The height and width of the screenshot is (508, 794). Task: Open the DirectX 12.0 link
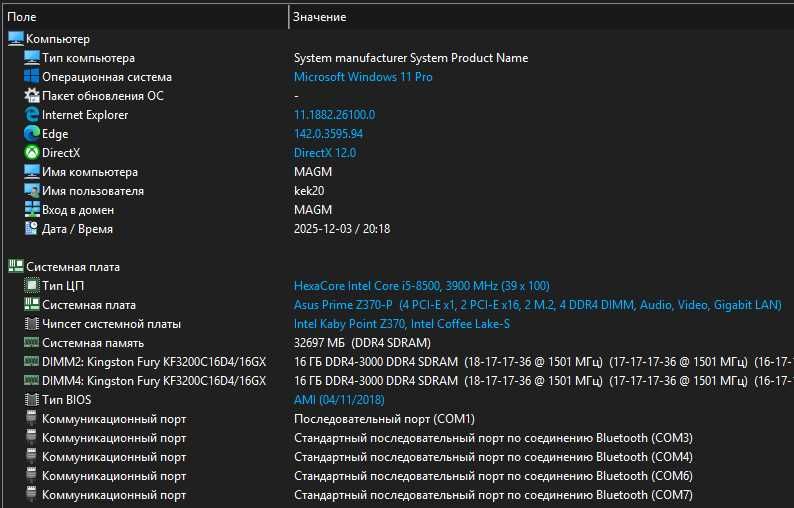[325, 153]
